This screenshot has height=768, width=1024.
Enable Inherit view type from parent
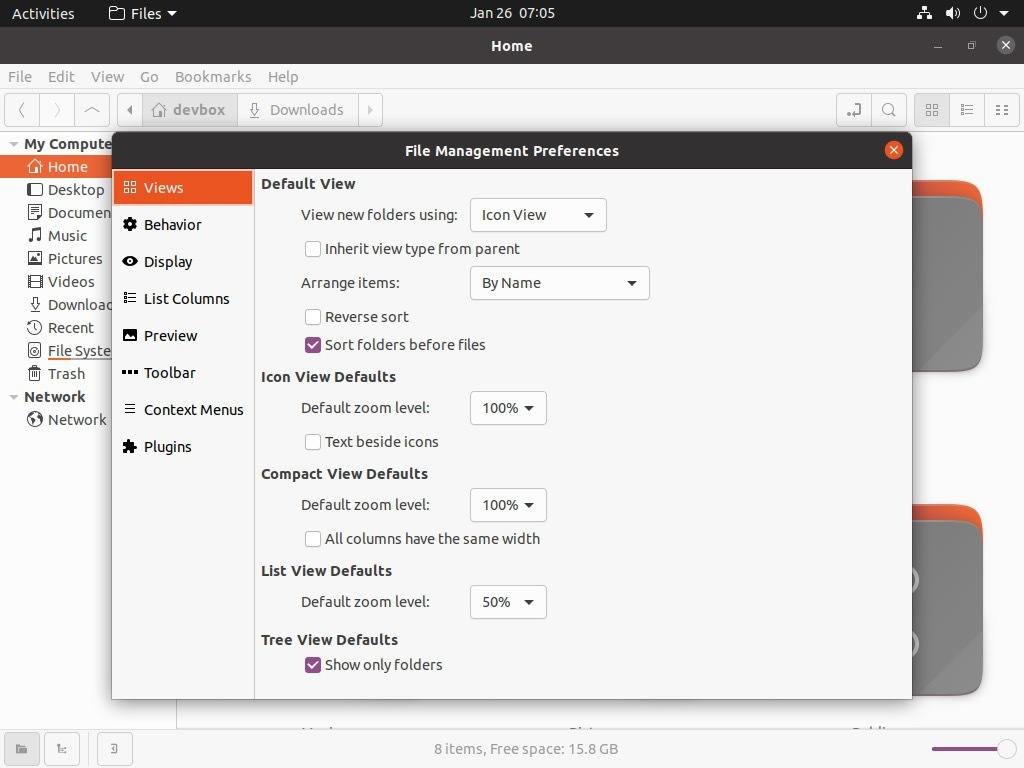[313, 249]
